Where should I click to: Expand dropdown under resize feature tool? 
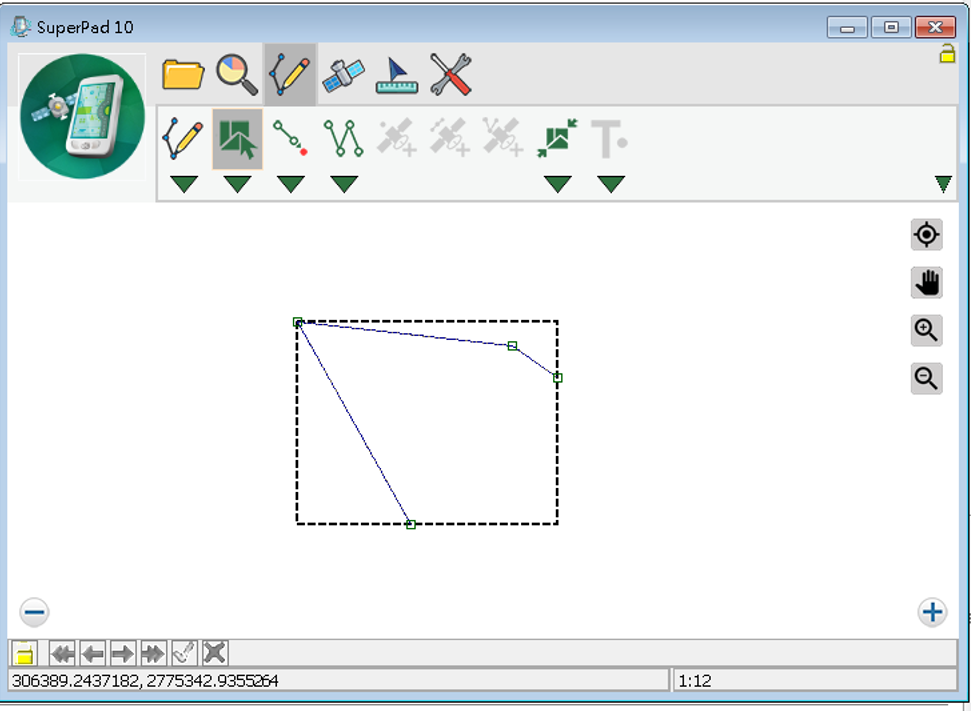click(x=558, y=184)
